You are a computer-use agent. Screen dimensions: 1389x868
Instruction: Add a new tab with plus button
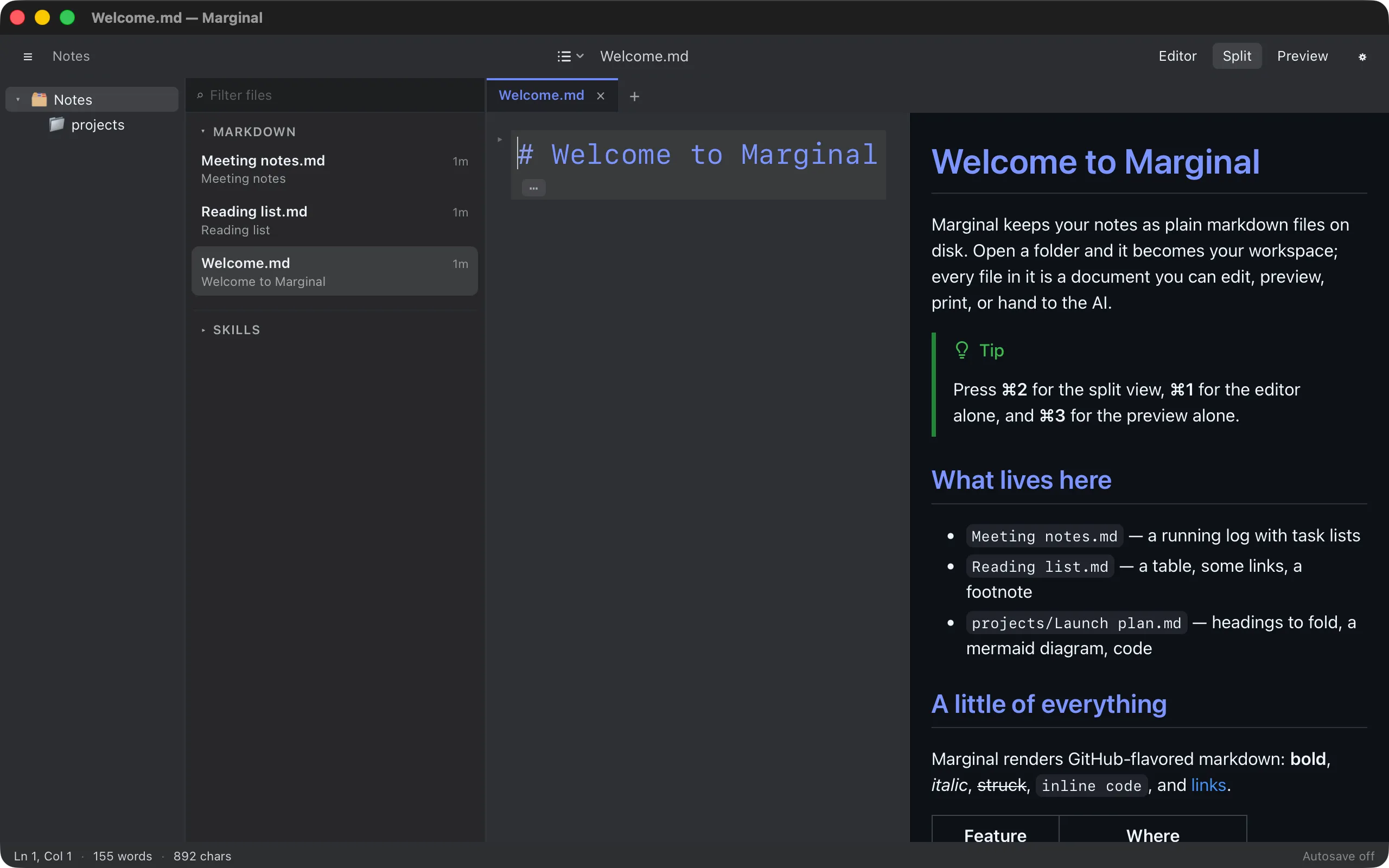634,97
